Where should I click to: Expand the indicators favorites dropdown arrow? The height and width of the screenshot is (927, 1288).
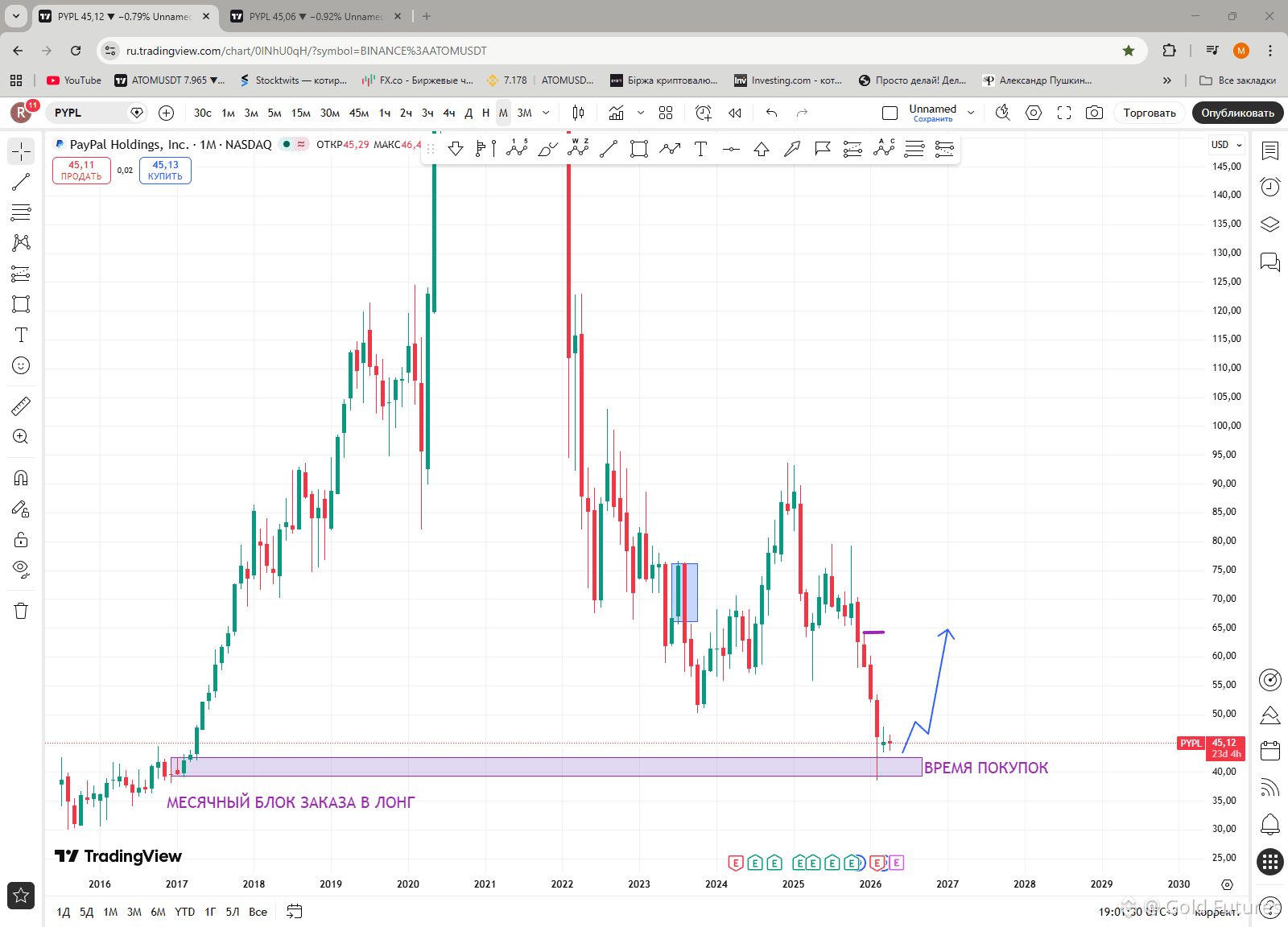tap(641, 113)
